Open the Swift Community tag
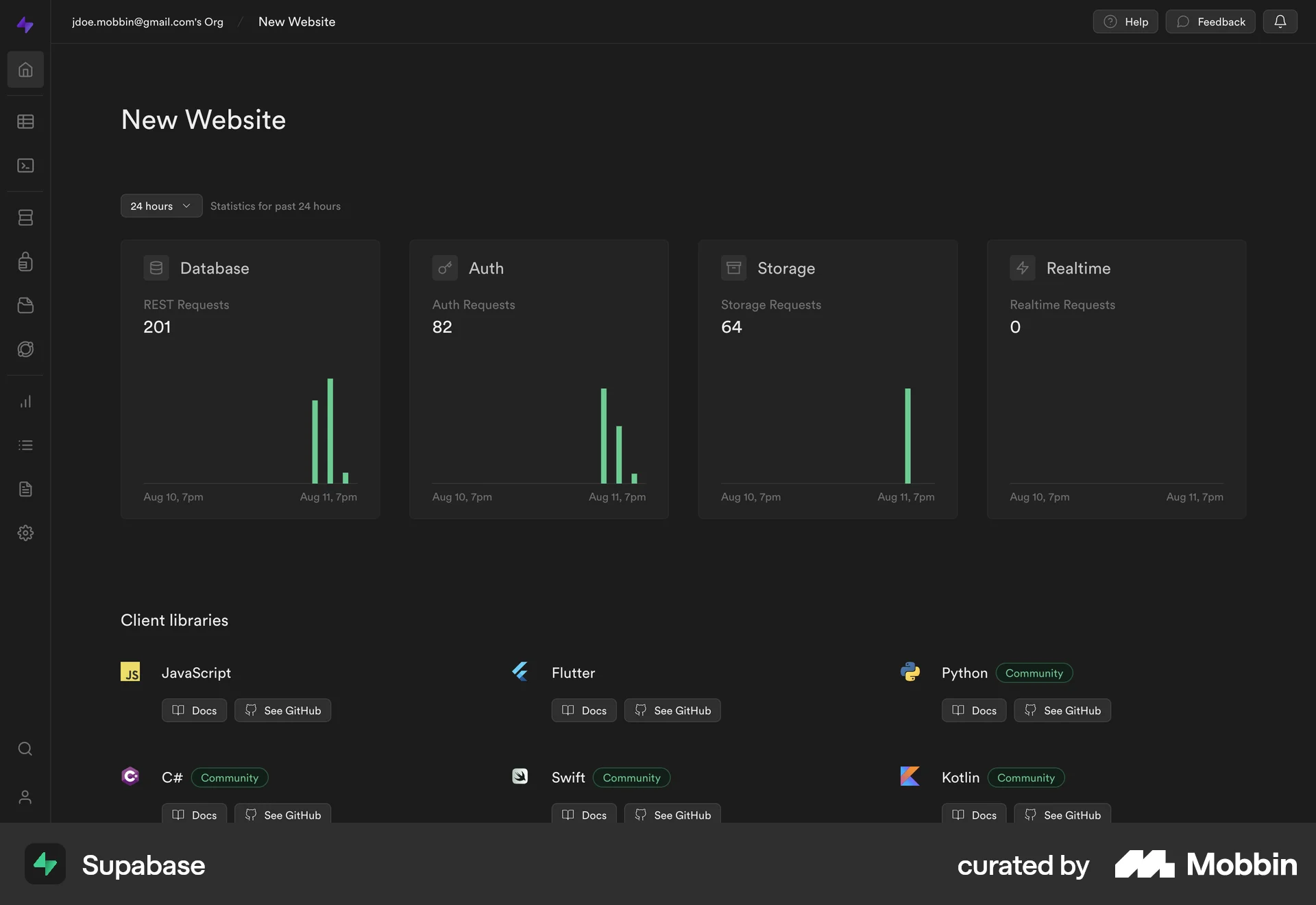 pyautogui.click(x=631, y=777)
